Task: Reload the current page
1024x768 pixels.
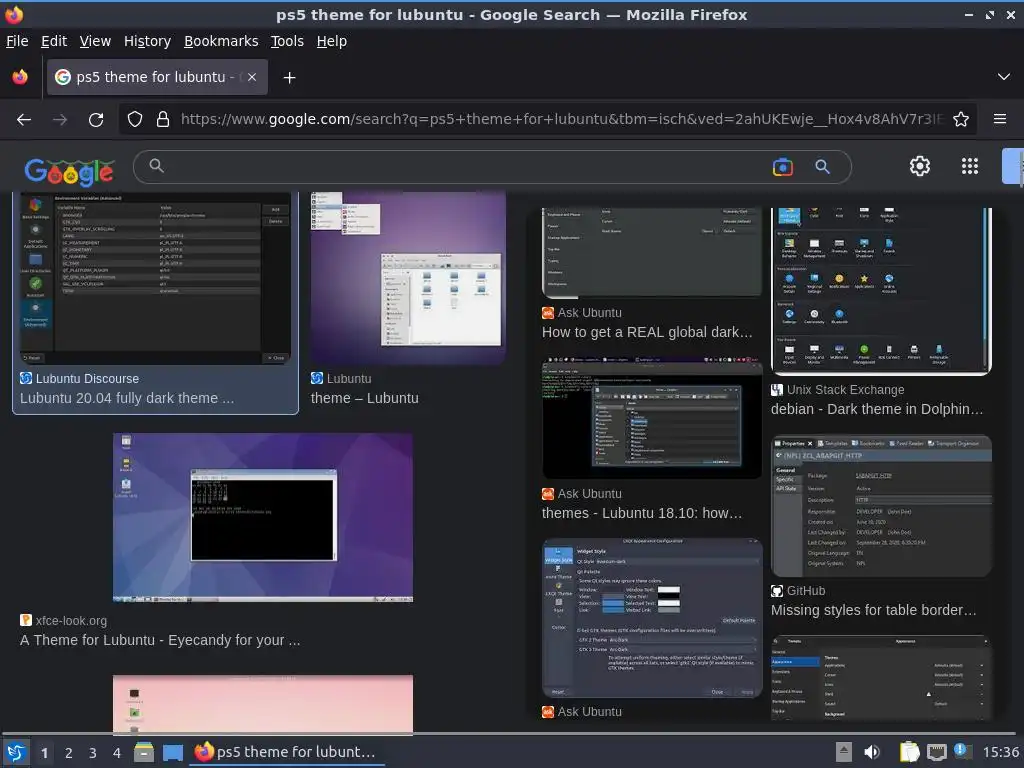Action: 96,120
